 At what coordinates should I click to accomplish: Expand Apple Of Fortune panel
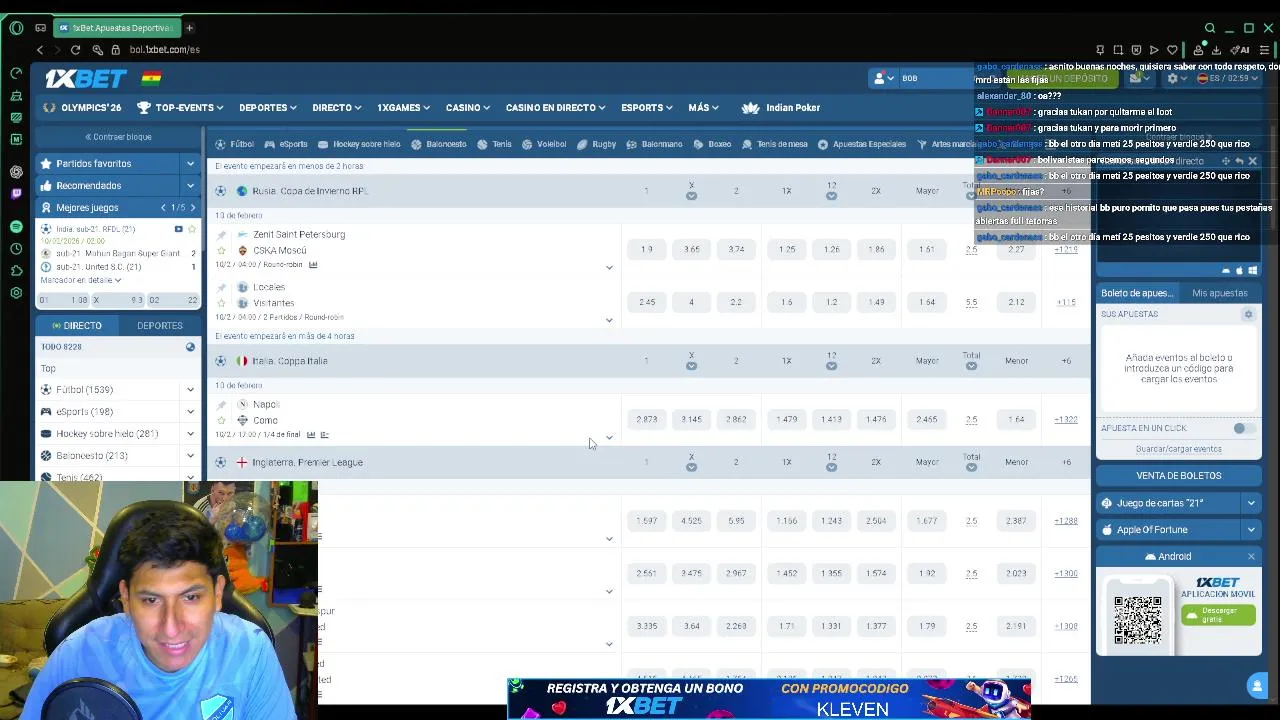click(1251, 530)
